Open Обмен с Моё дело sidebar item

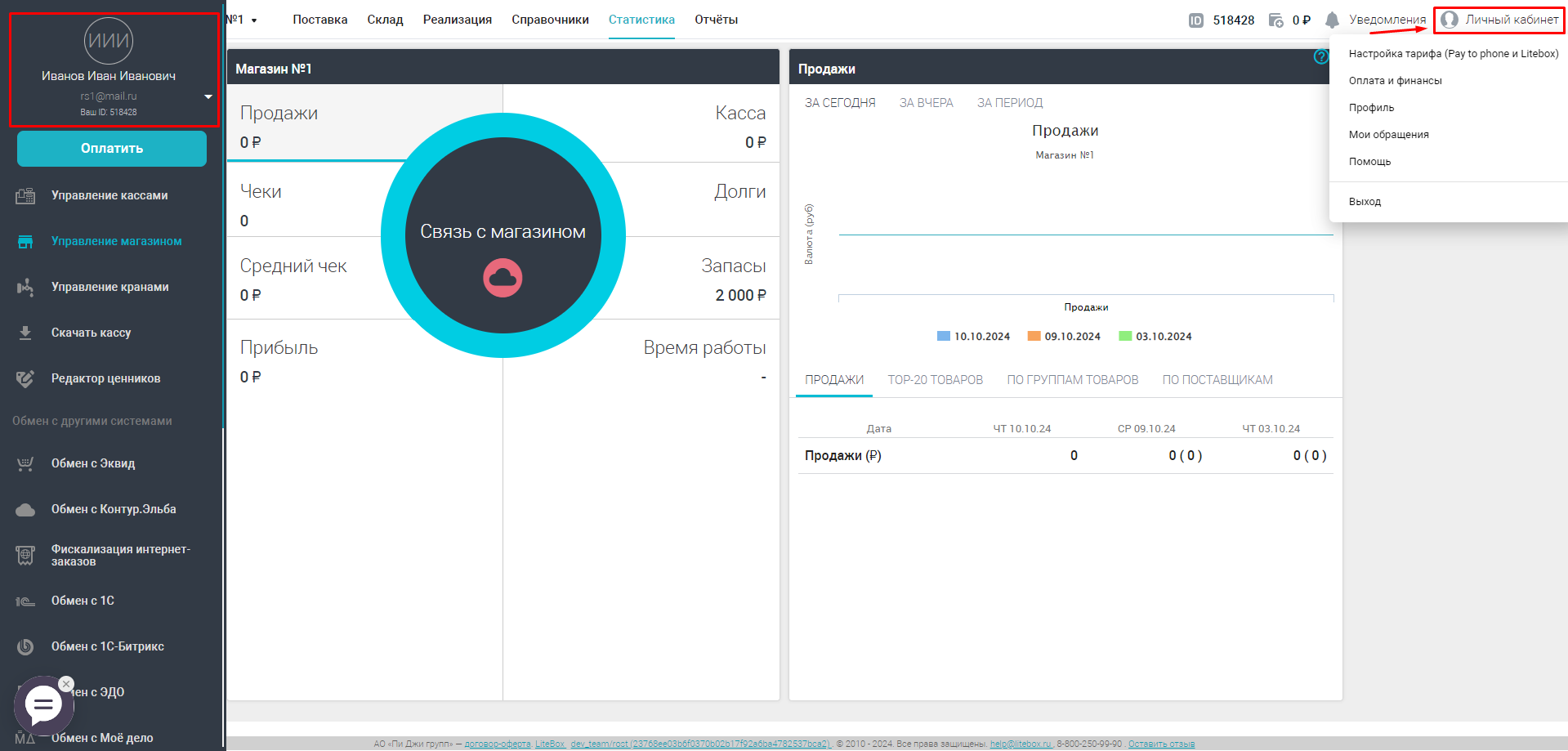pyautogui.click(x=102, y=738)
